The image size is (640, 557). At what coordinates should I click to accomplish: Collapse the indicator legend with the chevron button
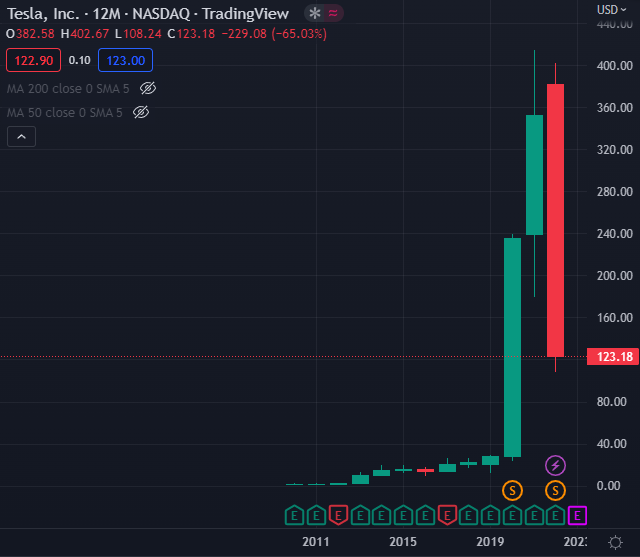pyautogui.click(x=21, y=137)
